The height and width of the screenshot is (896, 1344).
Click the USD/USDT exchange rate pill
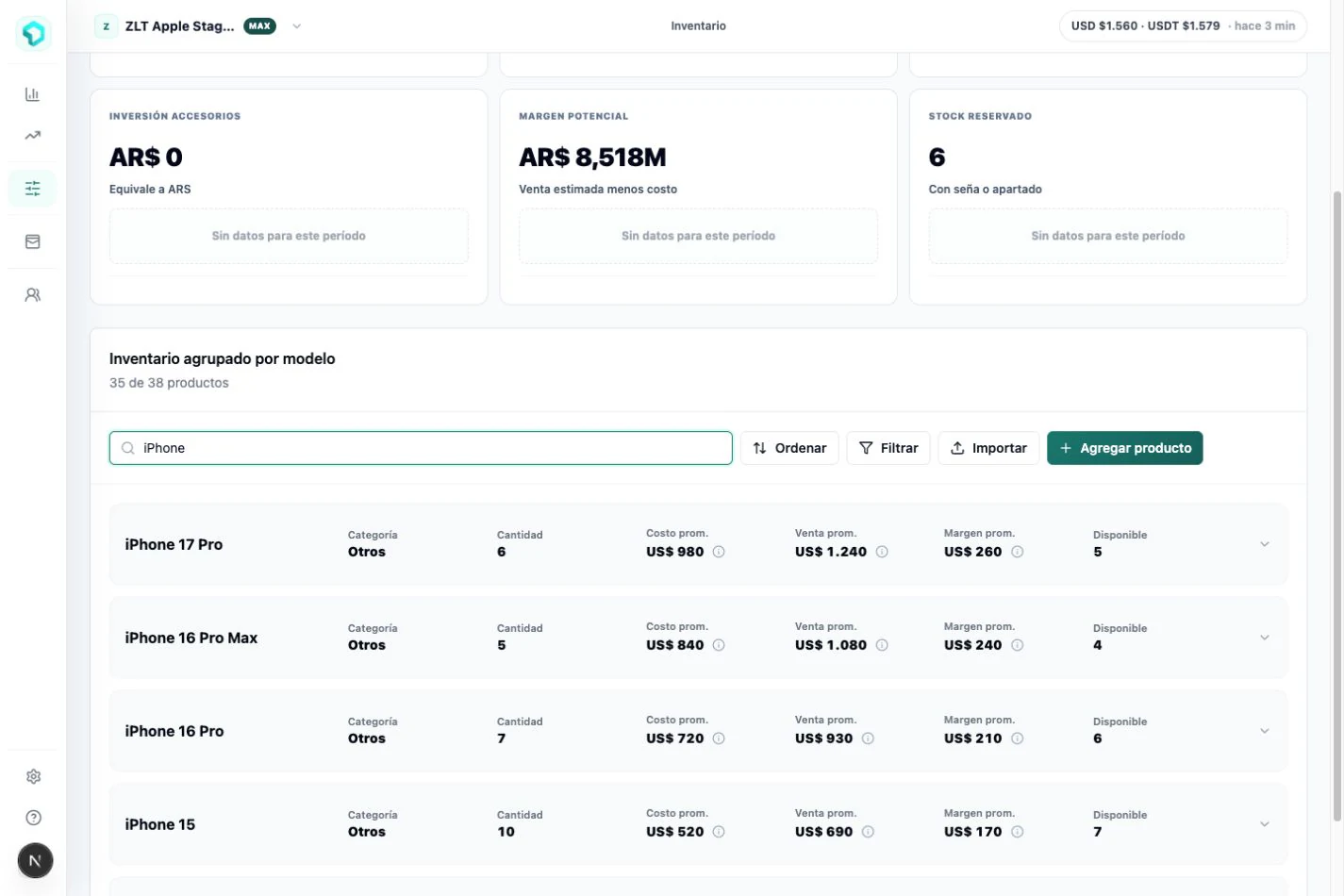[1183, 26]
